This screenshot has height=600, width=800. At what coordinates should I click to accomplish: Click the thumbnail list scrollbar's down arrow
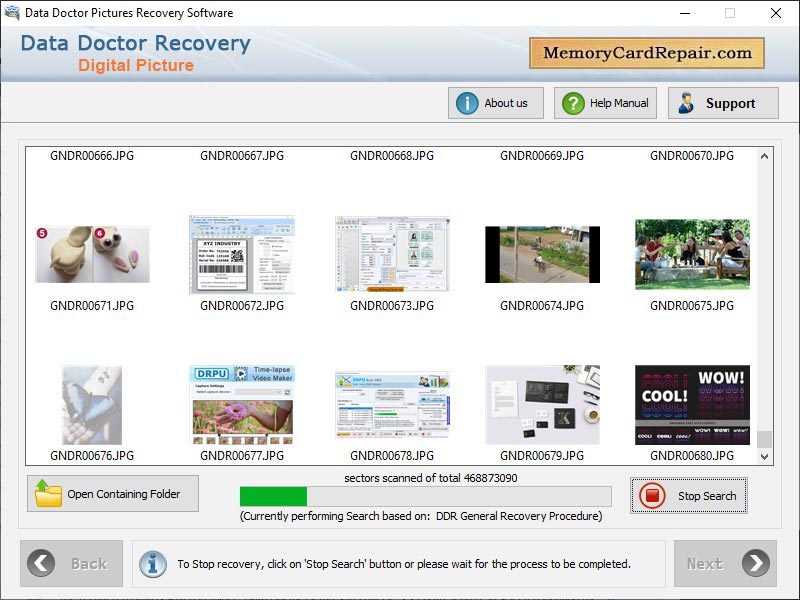tap(763, 455)
